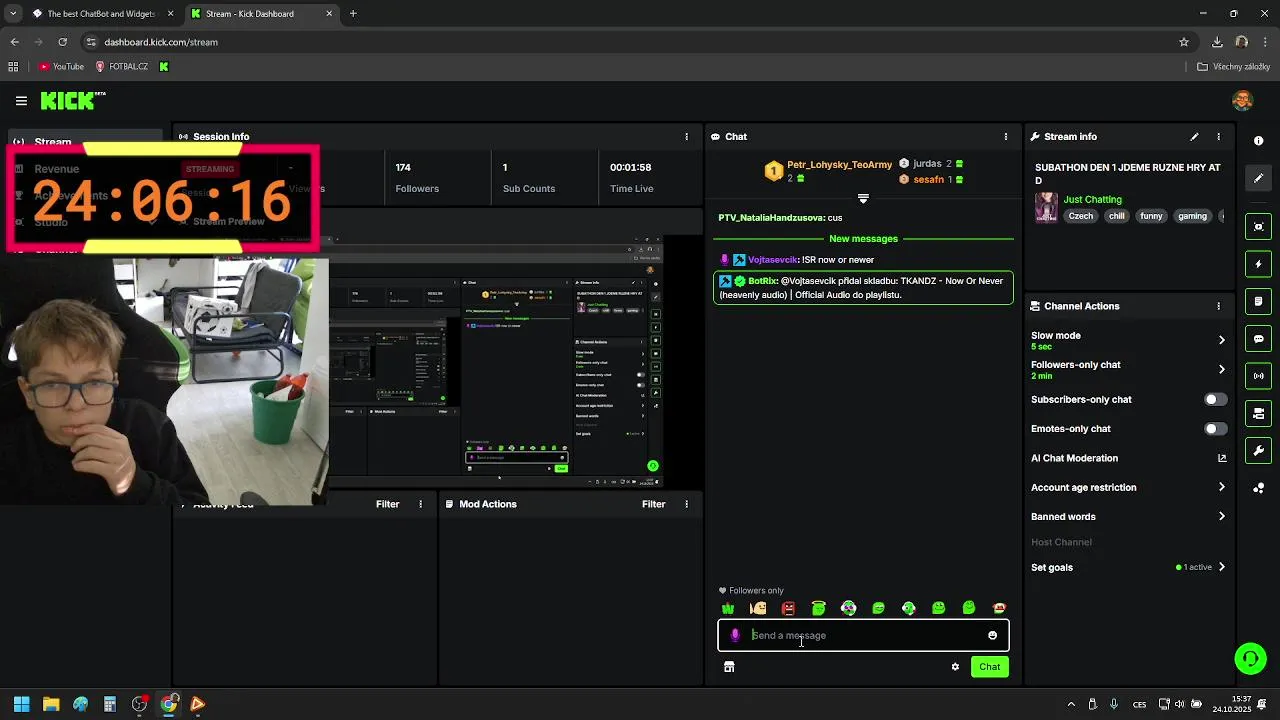Open the YouTube bookmark
Viewport: 1280px width, 720px height.
coord(61,67)
